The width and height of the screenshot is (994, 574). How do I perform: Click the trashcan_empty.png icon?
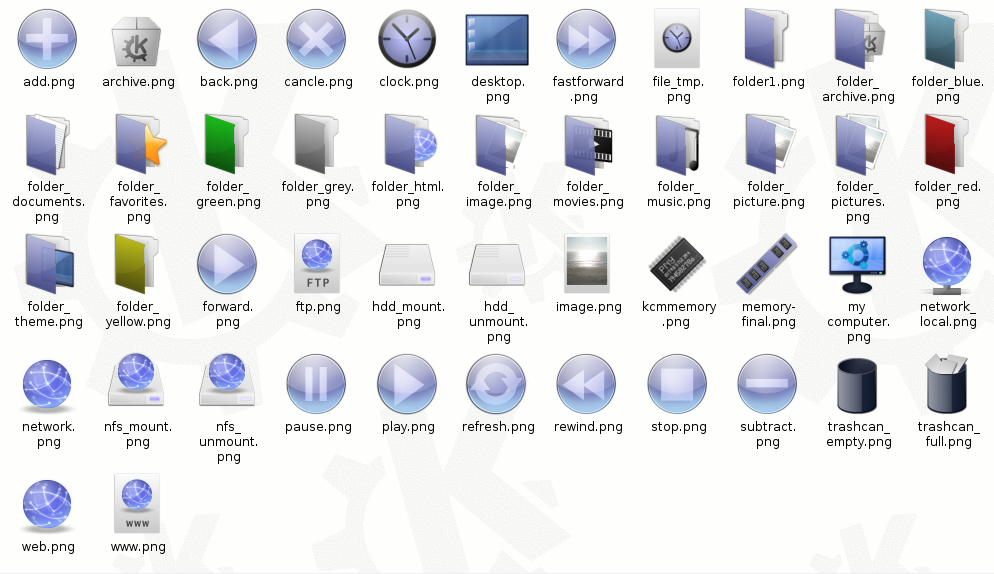pyautogui.click(x=857, y=386)
